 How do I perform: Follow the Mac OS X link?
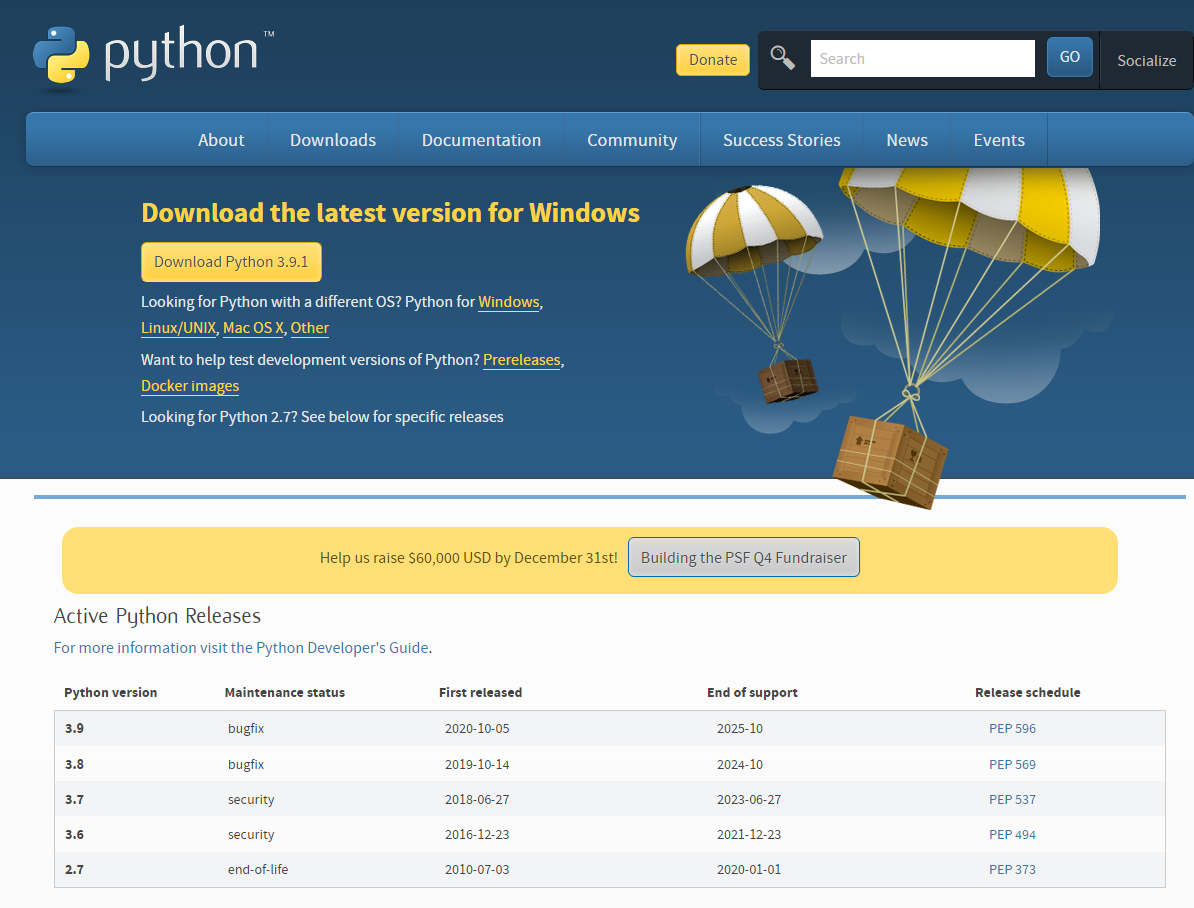(x=253, y=328)
